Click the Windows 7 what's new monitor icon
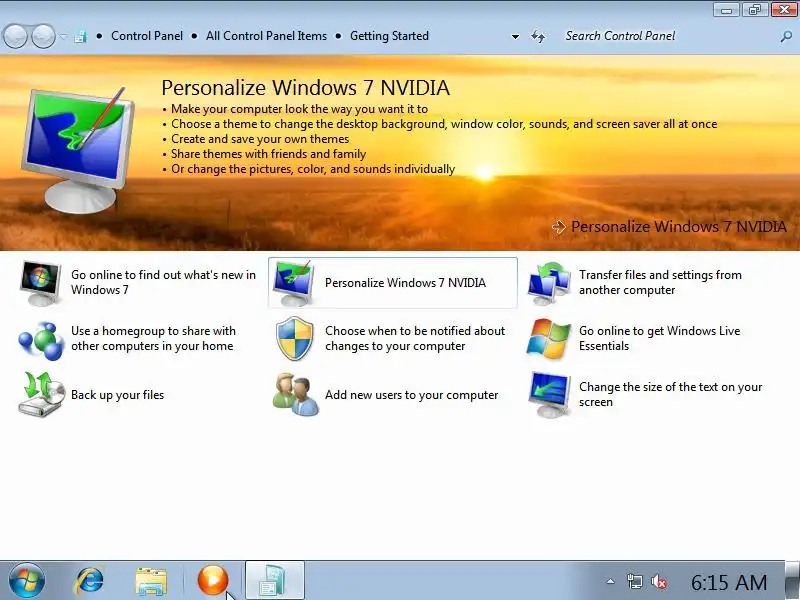The height and width of the screenshot is (600, 800). pos(40,283)
